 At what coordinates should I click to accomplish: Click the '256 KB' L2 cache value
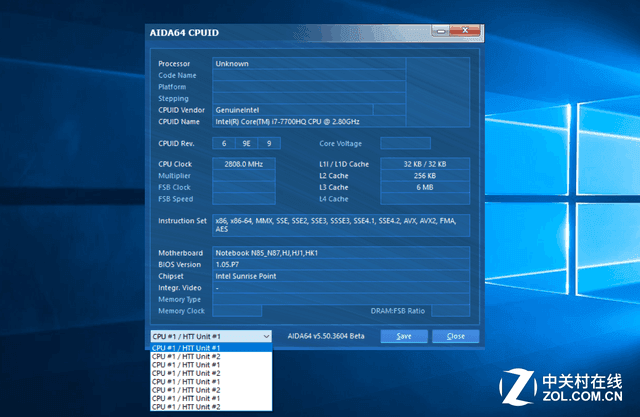tap(425, 176)
